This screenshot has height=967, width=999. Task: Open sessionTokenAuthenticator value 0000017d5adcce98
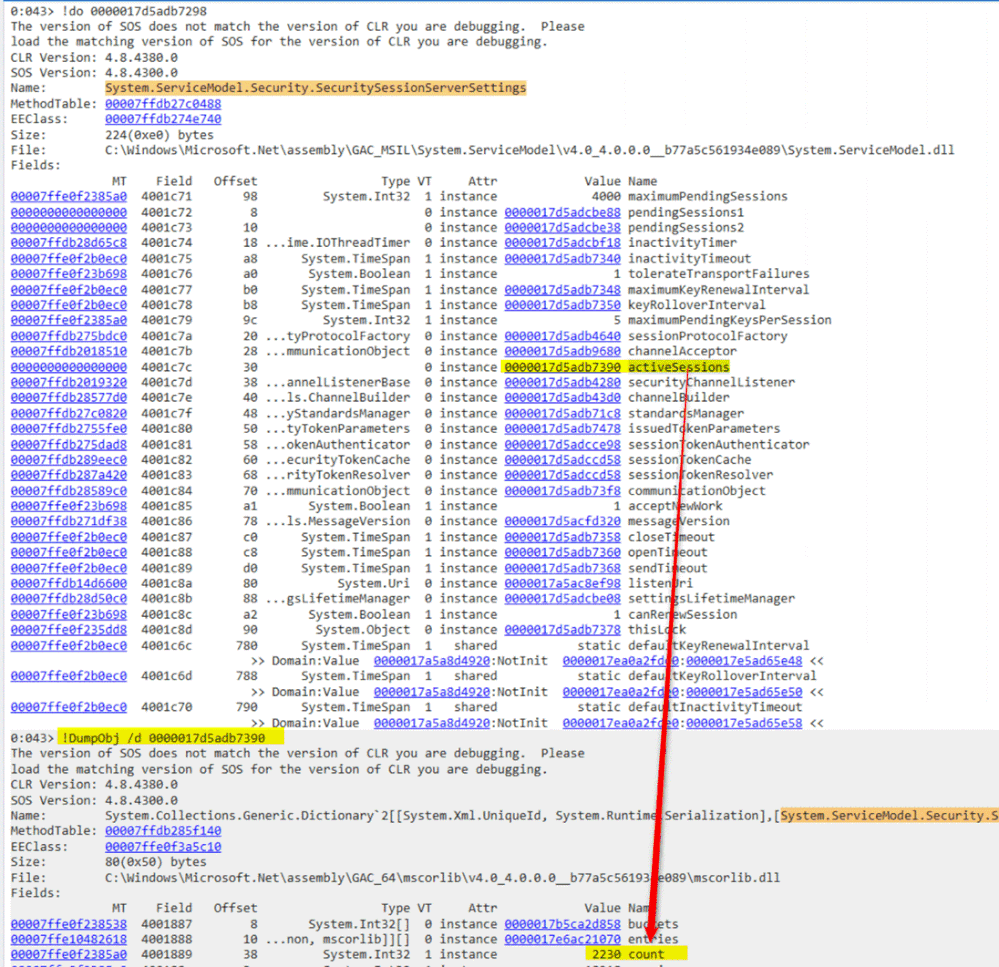click(x=562, y=445)
